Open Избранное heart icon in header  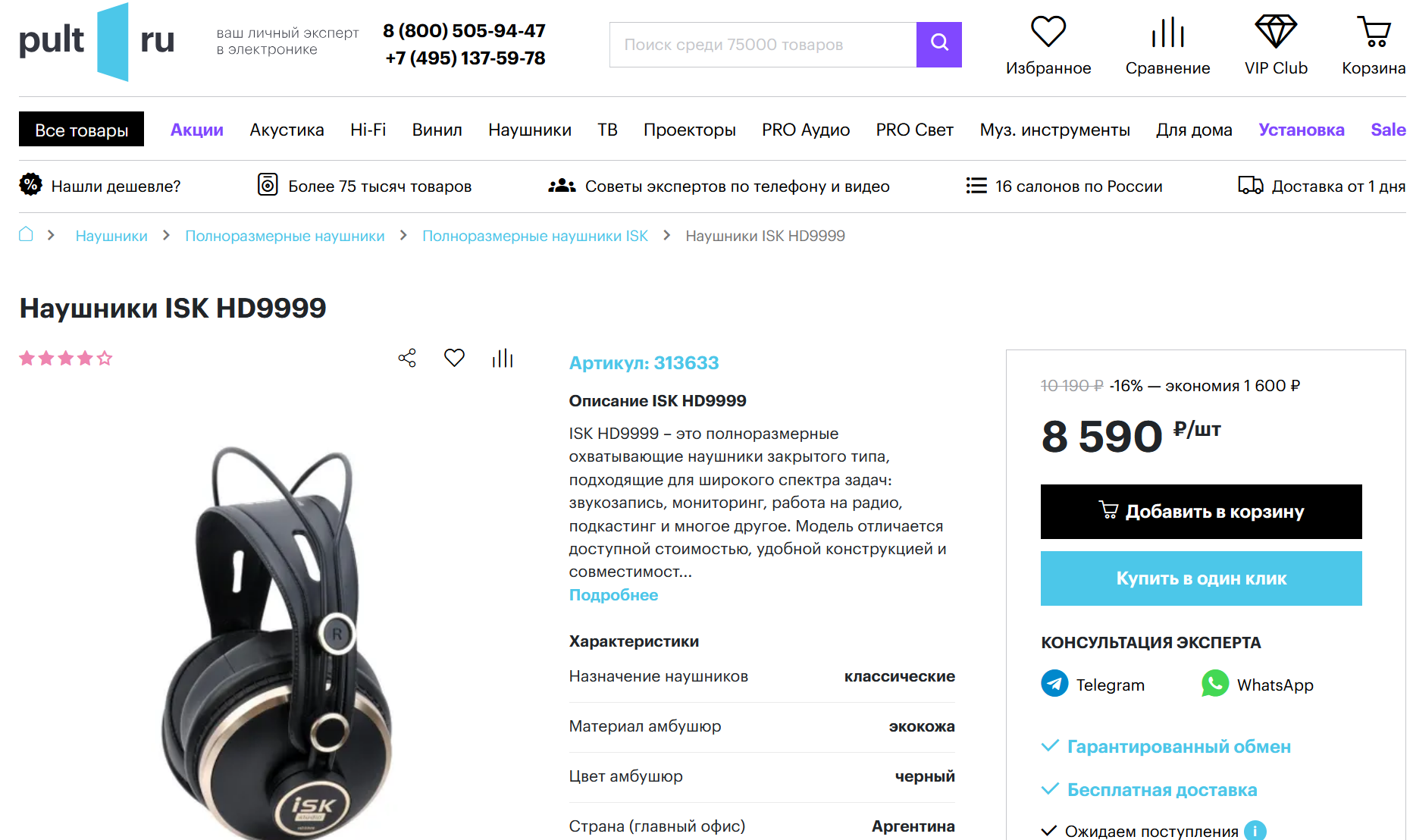coord(1048,32)
